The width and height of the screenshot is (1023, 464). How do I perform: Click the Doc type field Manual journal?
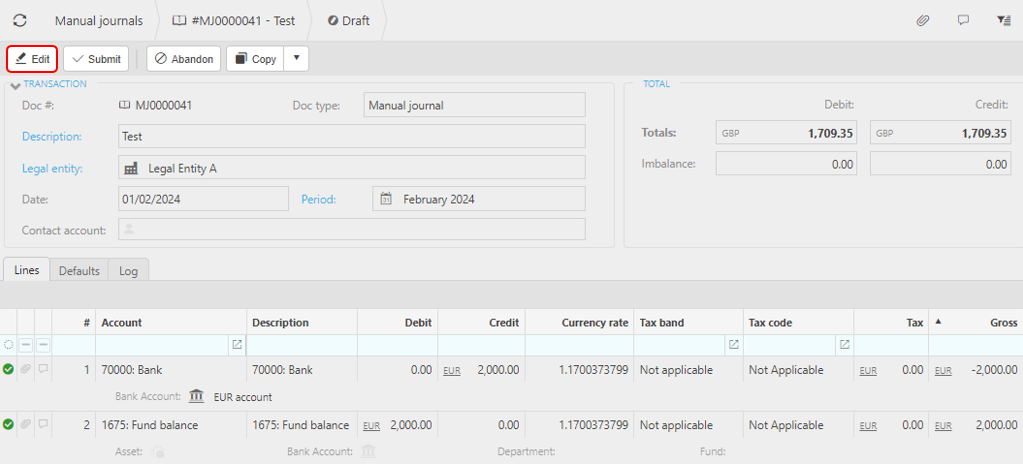[x=474, y=105]
